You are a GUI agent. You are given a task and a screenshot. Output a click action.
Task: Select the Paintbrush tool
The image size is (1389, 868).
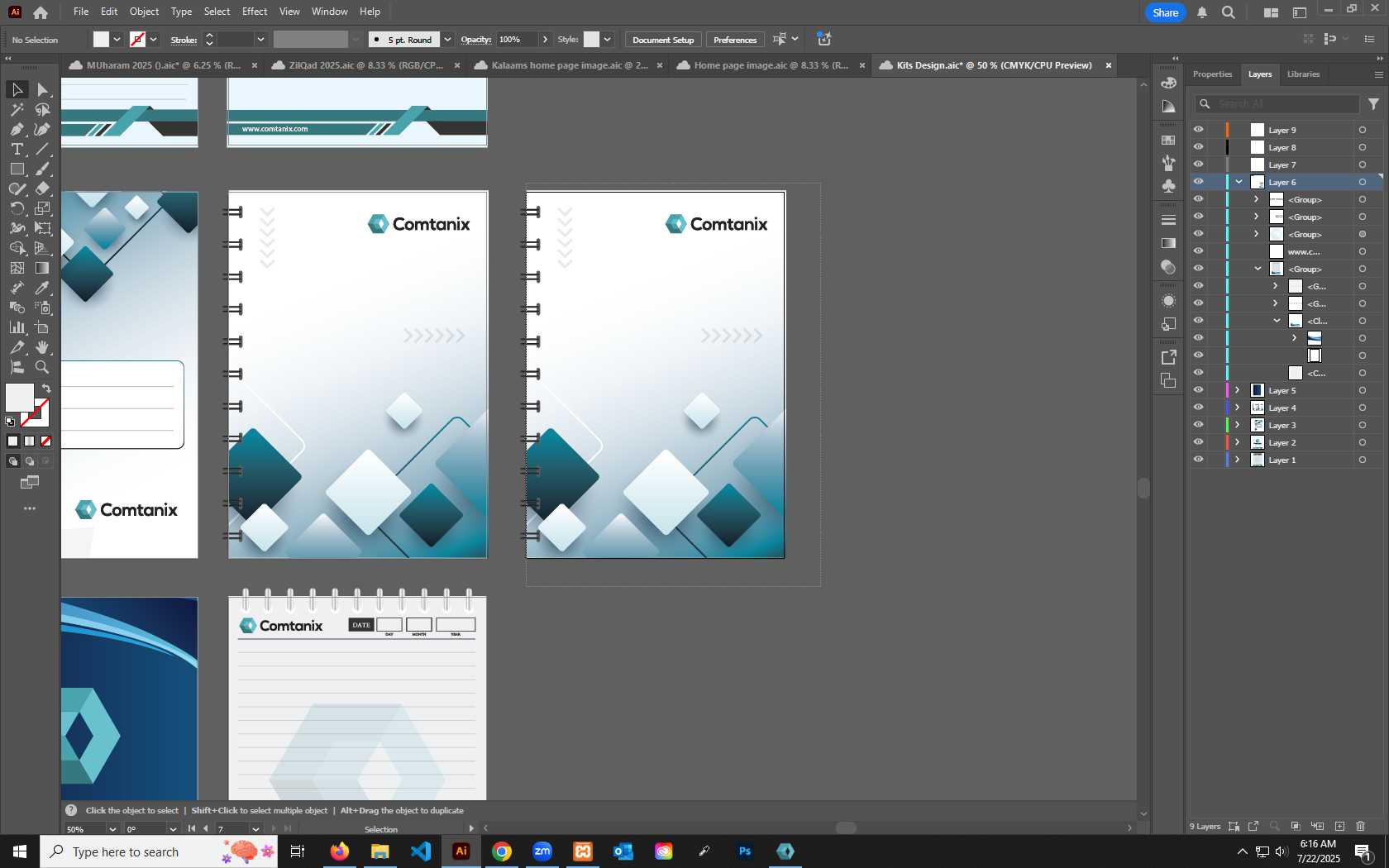43,169
